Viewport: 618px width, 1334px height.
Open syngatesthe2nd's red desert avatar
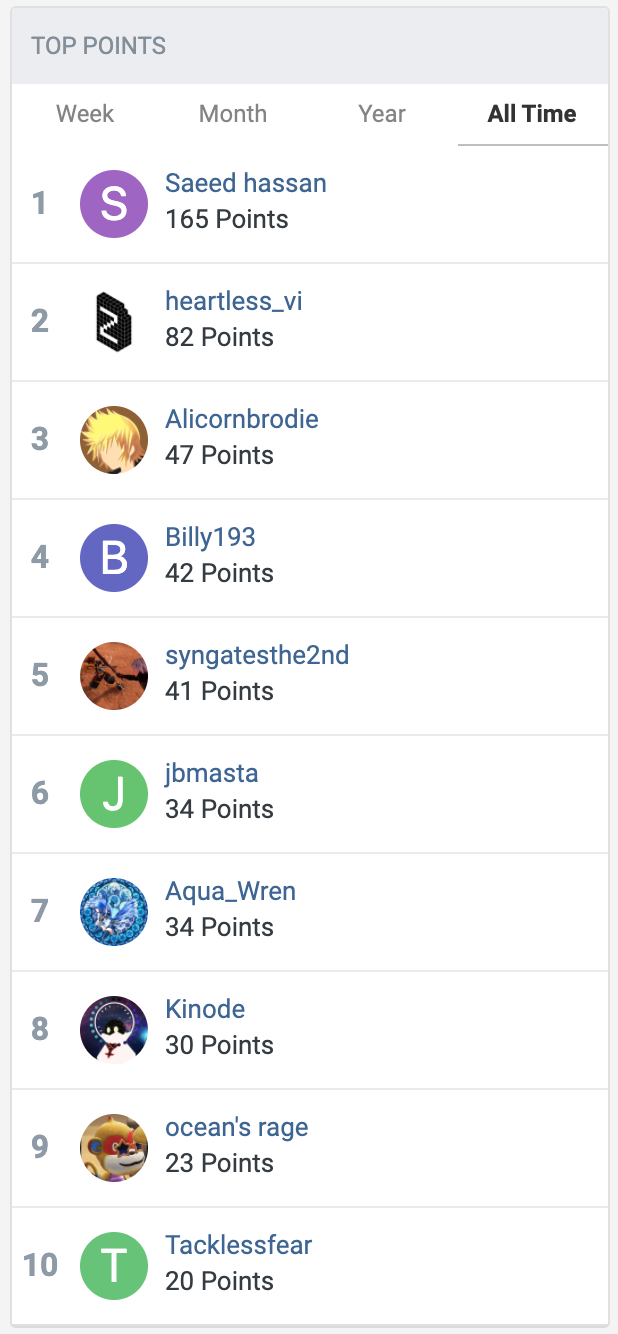pos(114,676)
